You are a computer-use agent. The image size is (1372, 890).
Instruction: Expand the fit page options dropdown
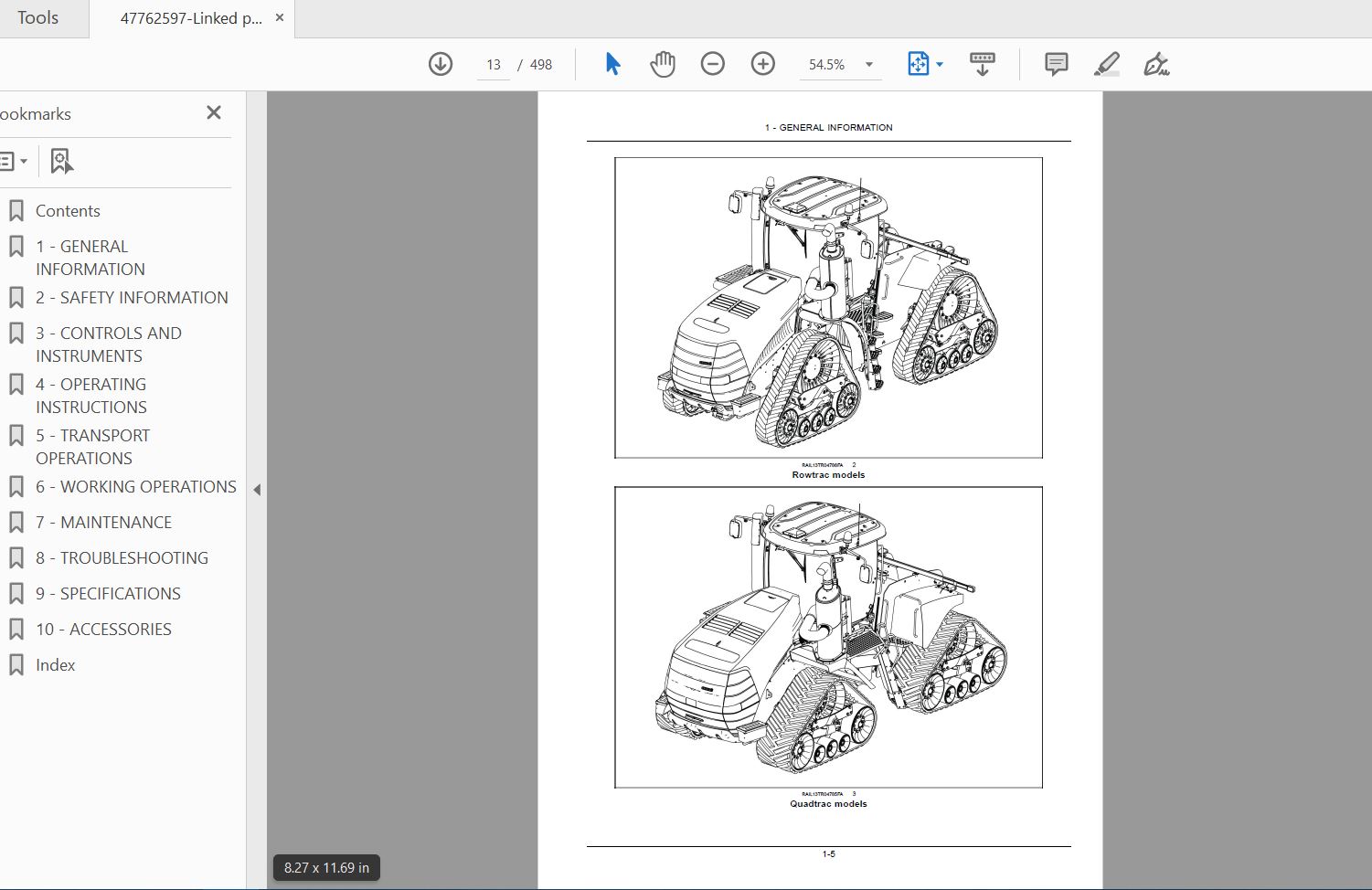[940, 65]
